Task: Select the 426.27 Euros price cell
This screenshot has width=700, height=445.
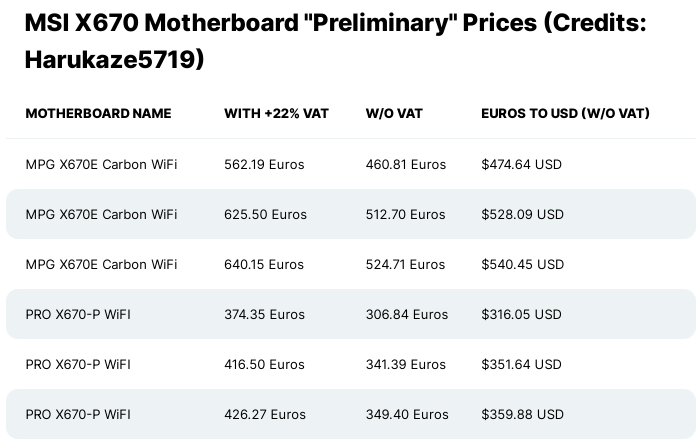Action: point(265,414)
